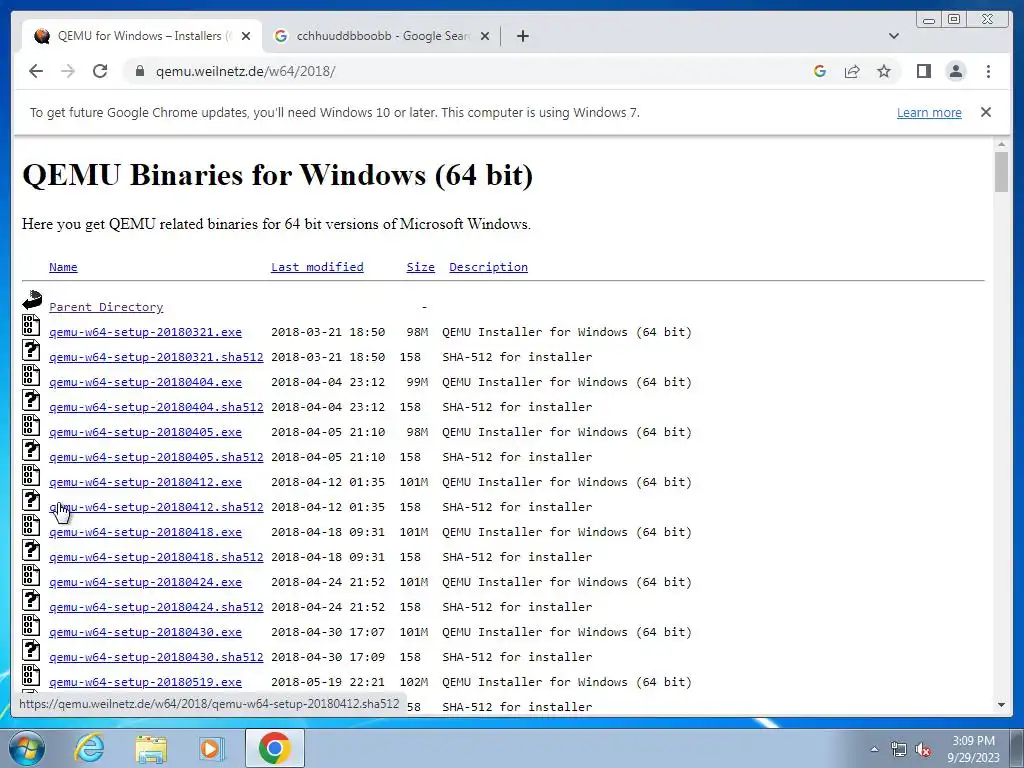Open qemu-w64-setup-20180412.sha512 link
This screenshot has width=1024, height=768.
coord(156,507)
